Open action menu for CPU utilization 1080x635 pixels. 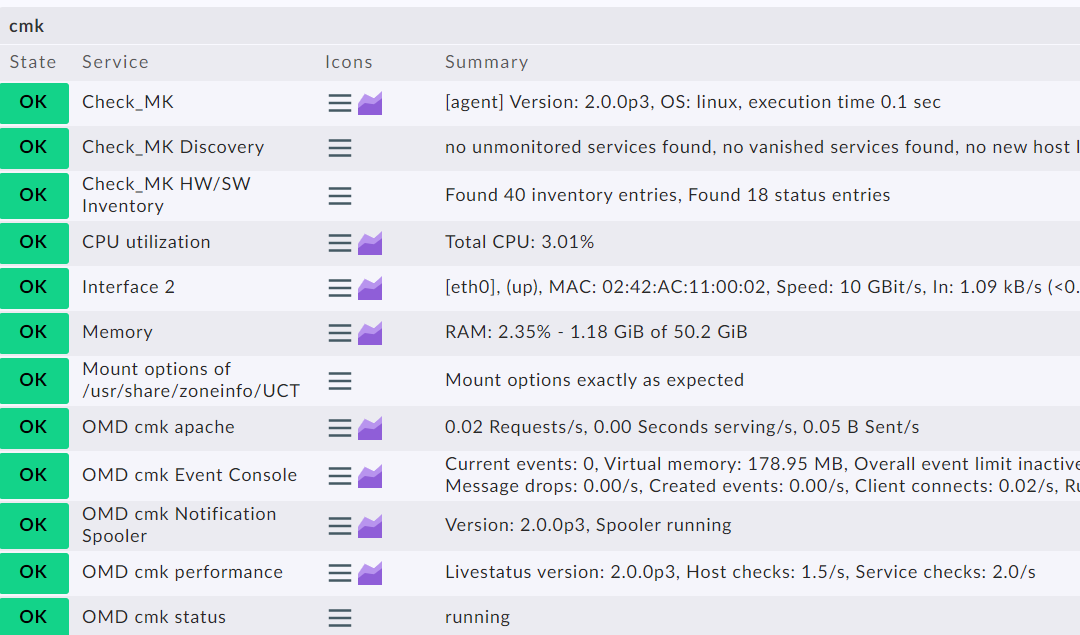[x=340, y=243]
